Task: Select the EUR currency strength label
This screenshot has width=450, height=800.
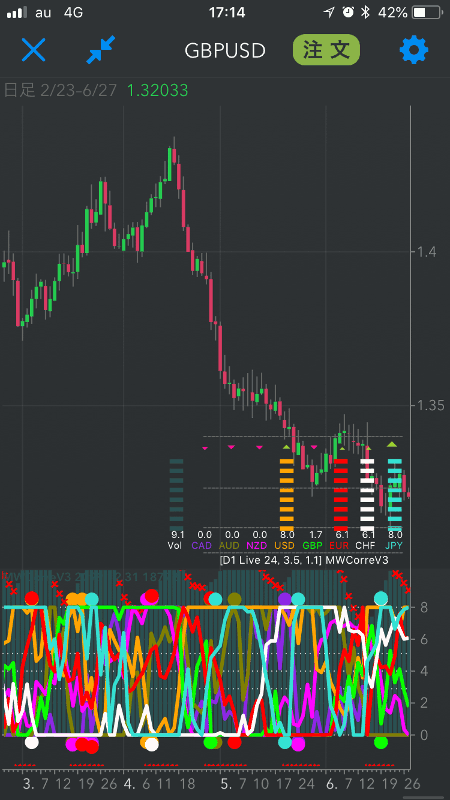Action: tap(339, 545)
